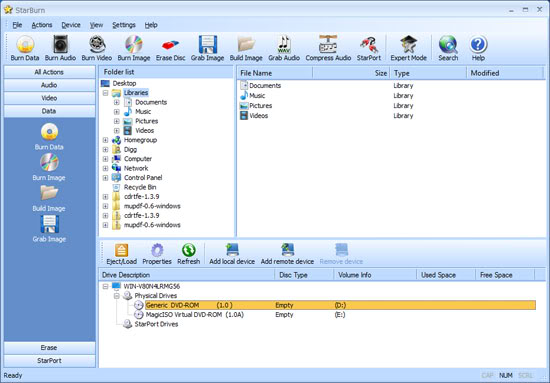Add a remote device
550x383 pixels.
coord(287,254)
